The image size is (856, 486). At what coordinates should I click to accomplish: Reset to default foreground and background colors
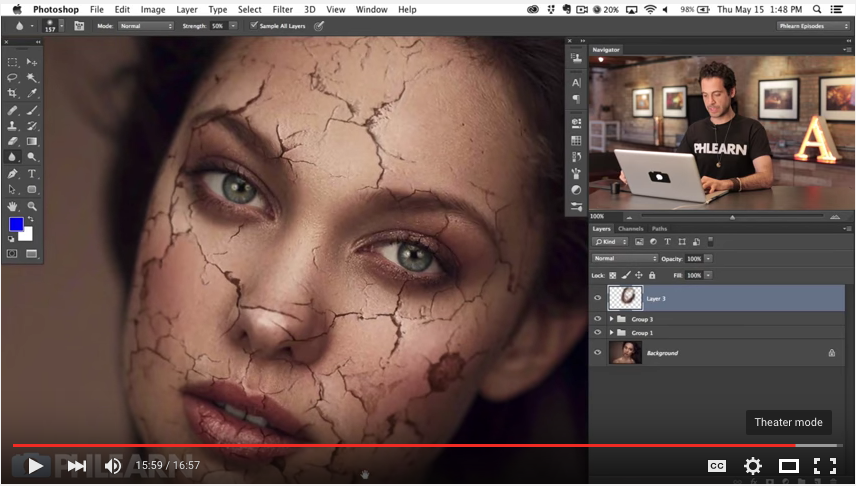11,239
